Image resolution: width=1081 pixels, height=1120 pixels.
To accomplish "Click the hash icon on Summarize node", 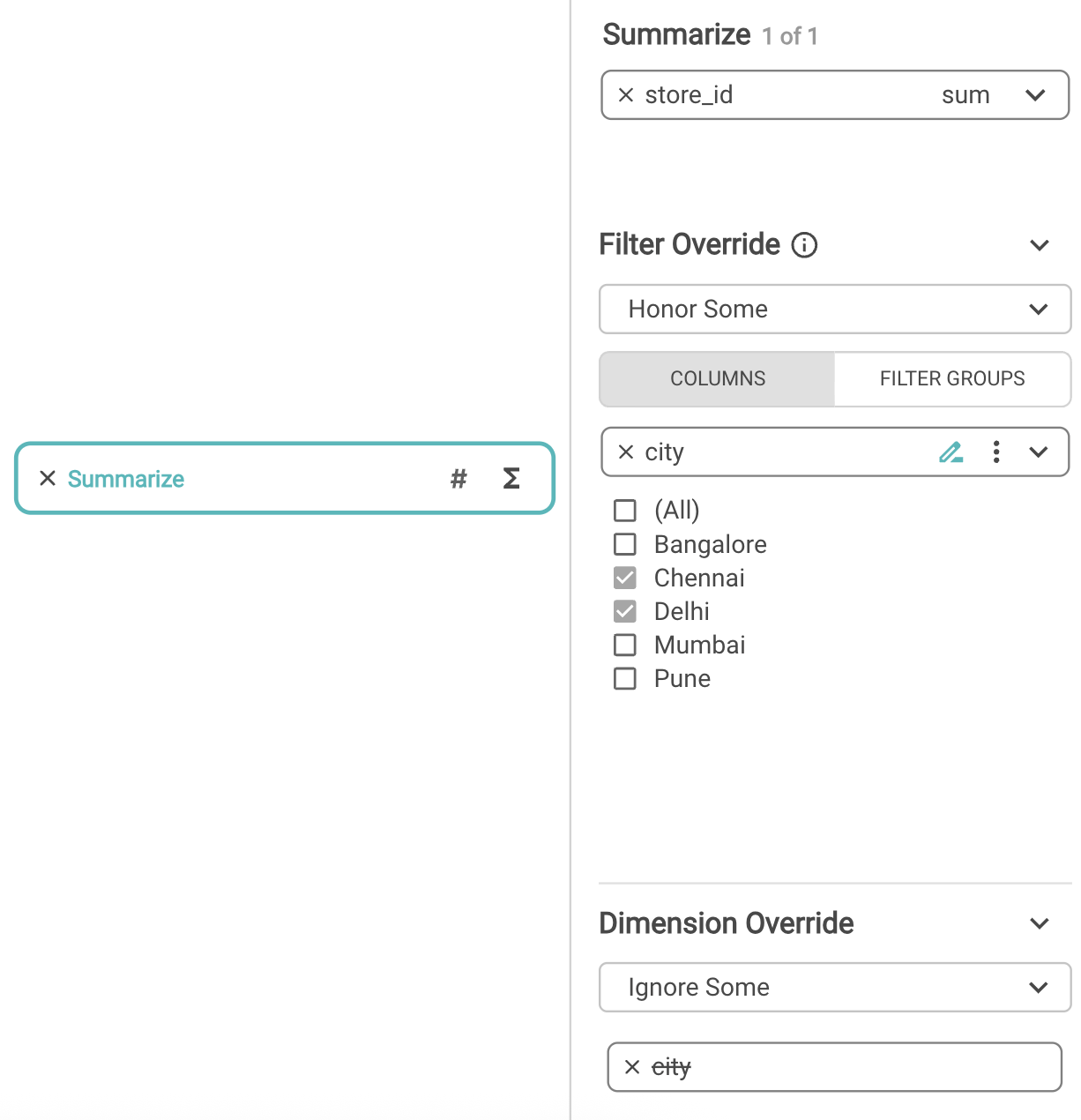I will [458, 479].
